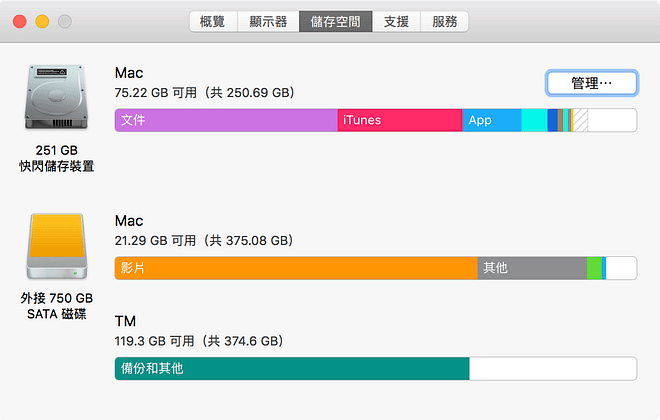
Task: Click the teal 備份和其他 segment
Action: pos(291,368)
